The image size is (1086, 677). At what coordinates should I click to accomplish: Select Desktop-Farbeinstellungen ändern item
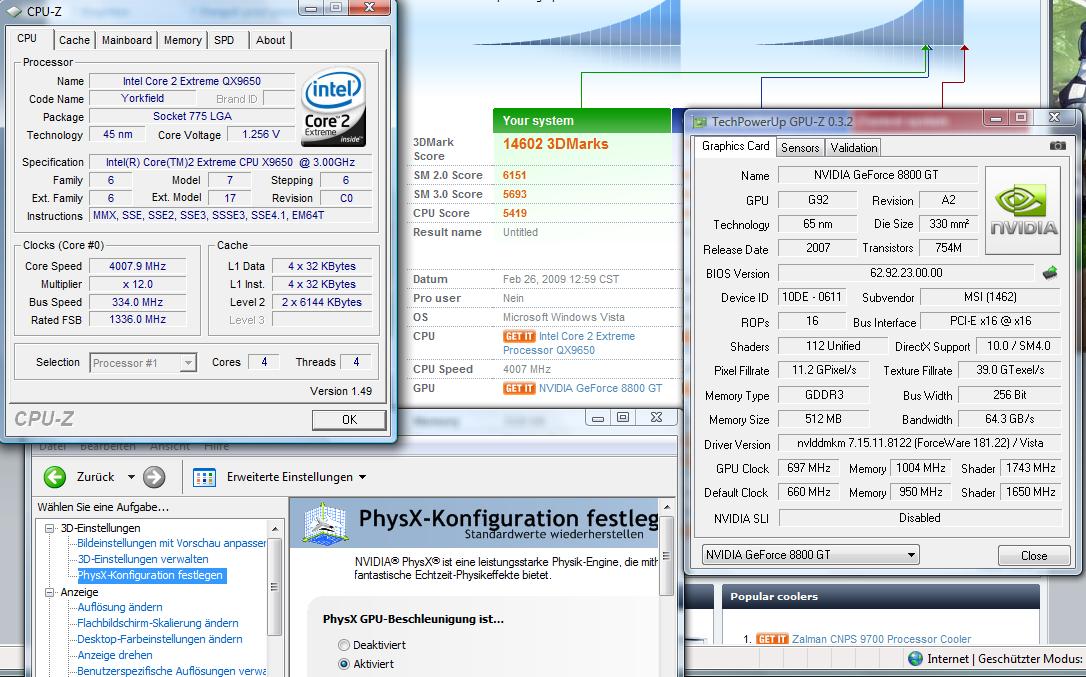click(x=160, y=639)
